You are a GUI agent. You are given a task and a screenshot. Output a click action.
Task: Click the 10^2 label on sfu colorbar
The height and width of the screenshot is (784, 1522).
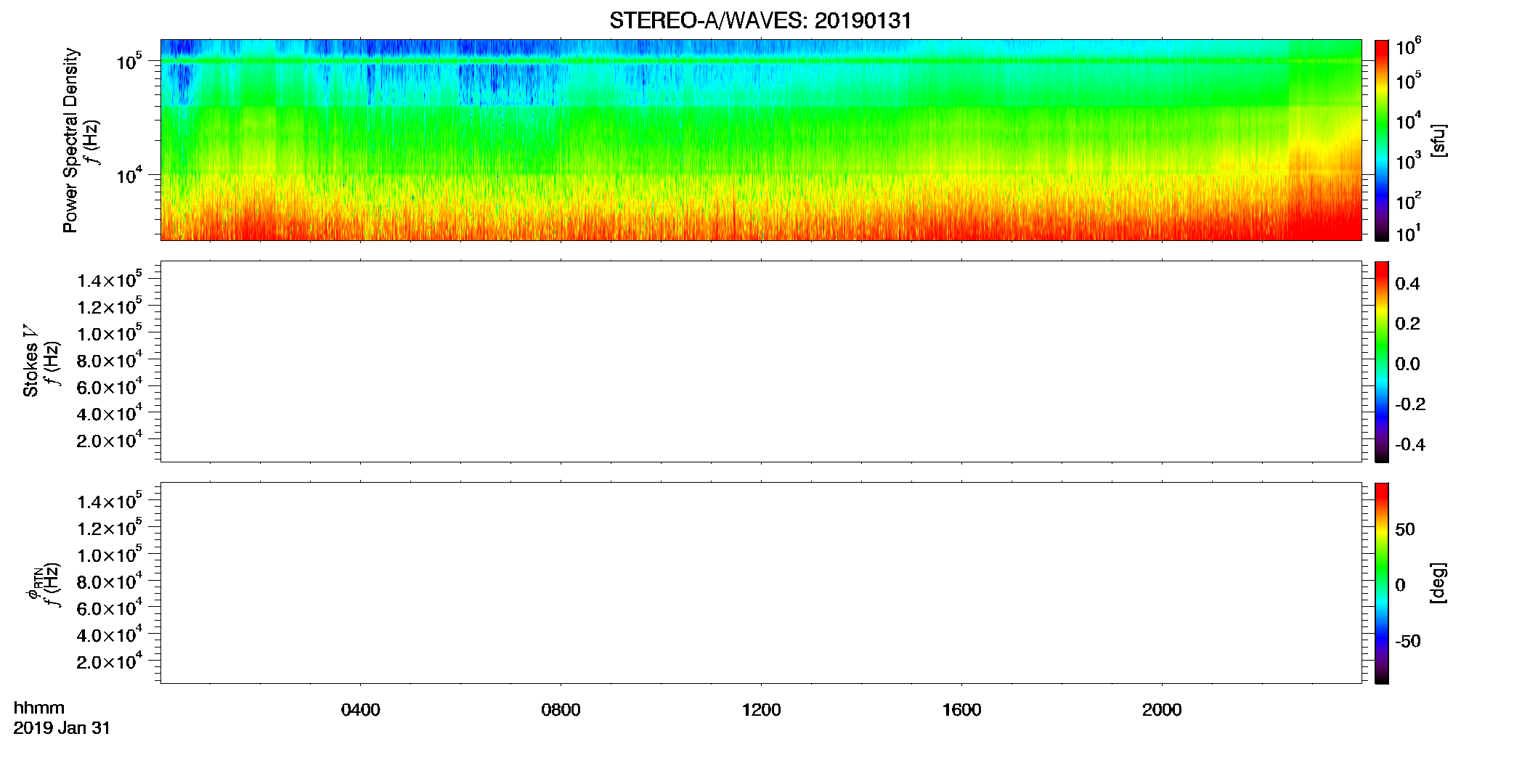coord(1409,200)
